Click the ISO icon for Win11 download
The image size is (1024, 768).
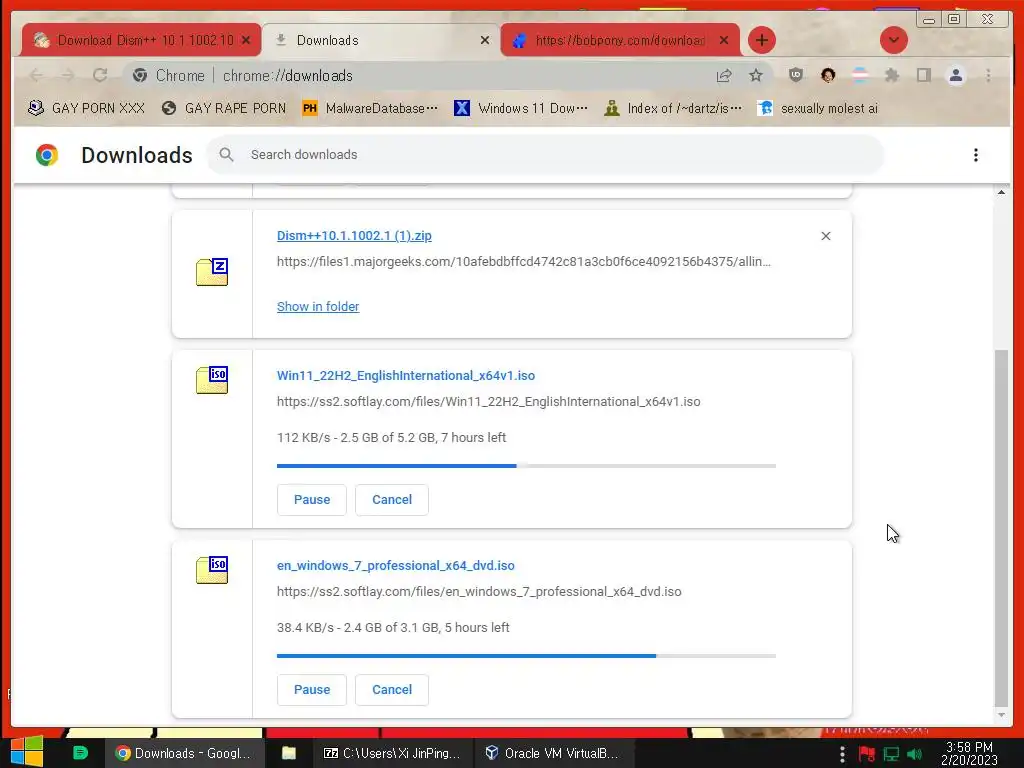212,379
